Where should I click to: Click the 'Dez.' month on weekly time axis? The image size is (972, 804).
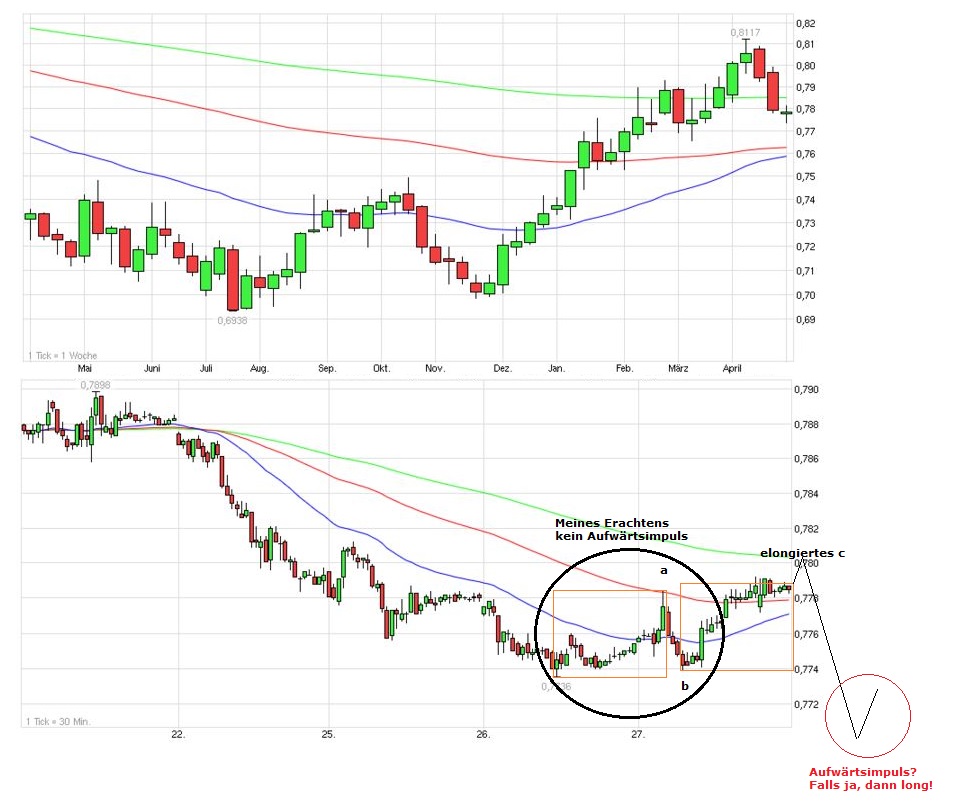coord(502,369)
